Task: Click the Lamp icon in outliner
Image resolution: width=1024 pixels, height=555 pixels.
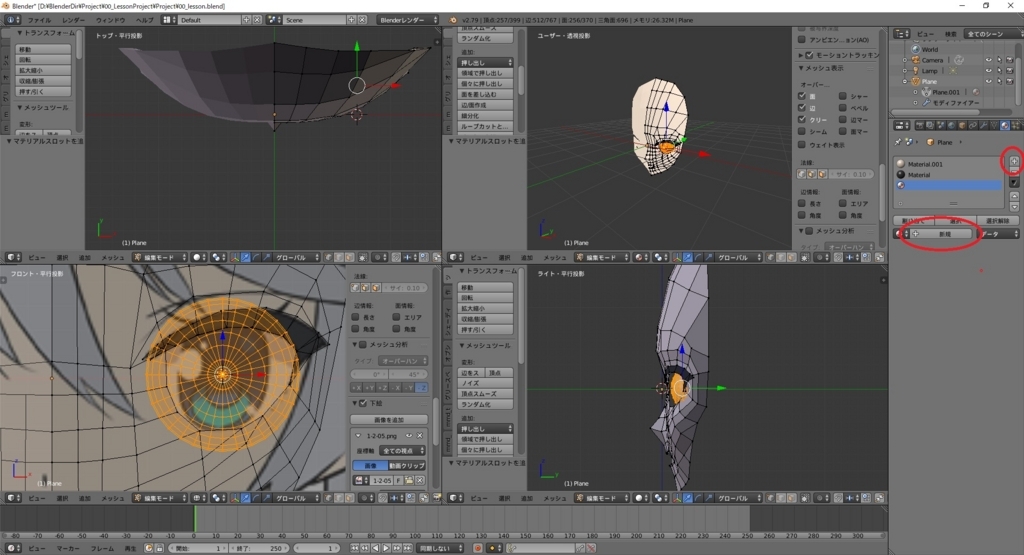Action: coord(916,71)
